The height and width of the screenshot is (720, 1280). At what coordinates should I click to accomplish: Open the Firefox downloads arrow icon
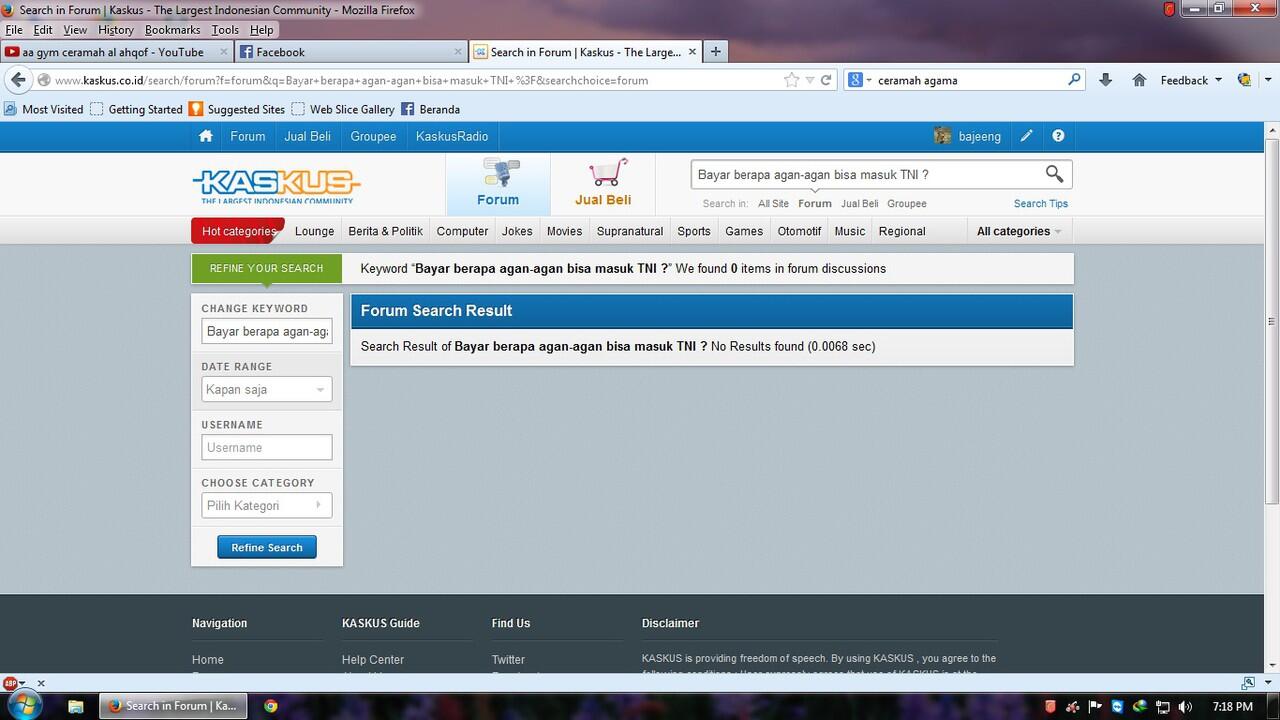coord(1105,80)
